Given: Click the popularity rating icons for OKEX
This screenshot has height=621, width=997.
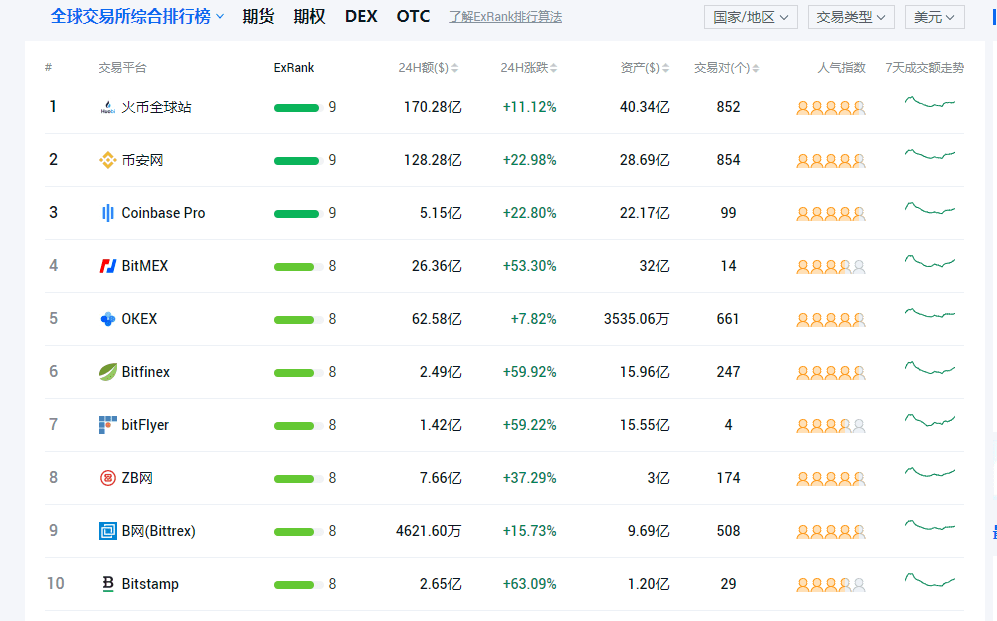Looking at the screenshot, I should click(831, 320).
